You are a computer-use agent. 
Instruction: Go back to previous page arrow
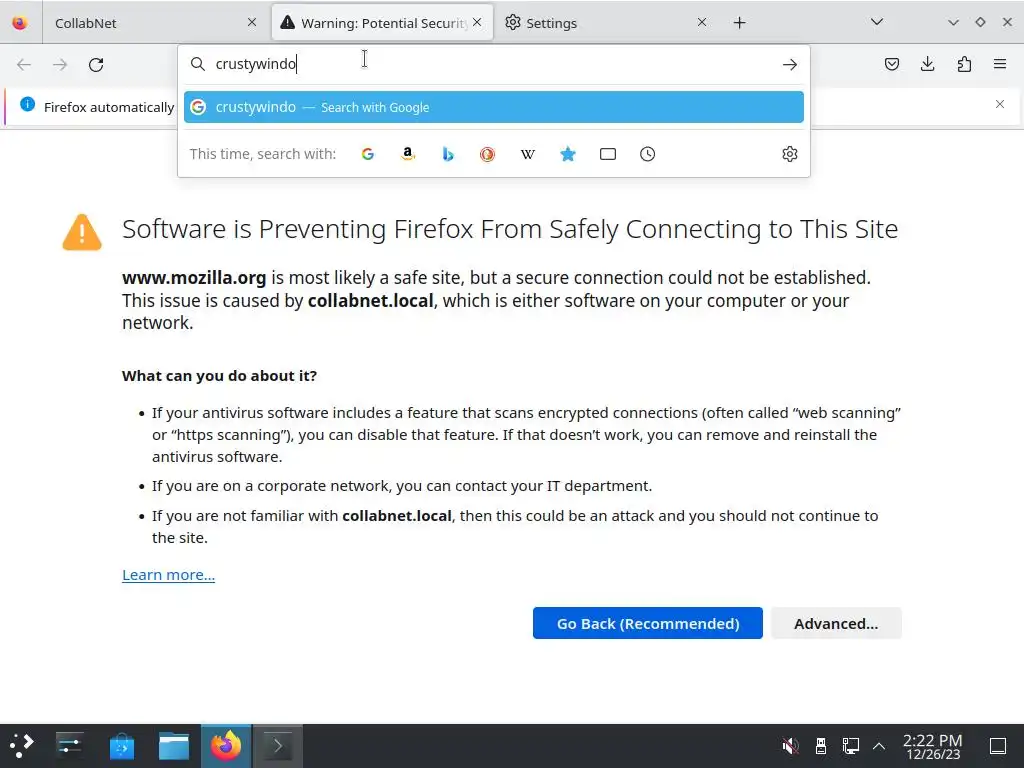pos(24,65)
